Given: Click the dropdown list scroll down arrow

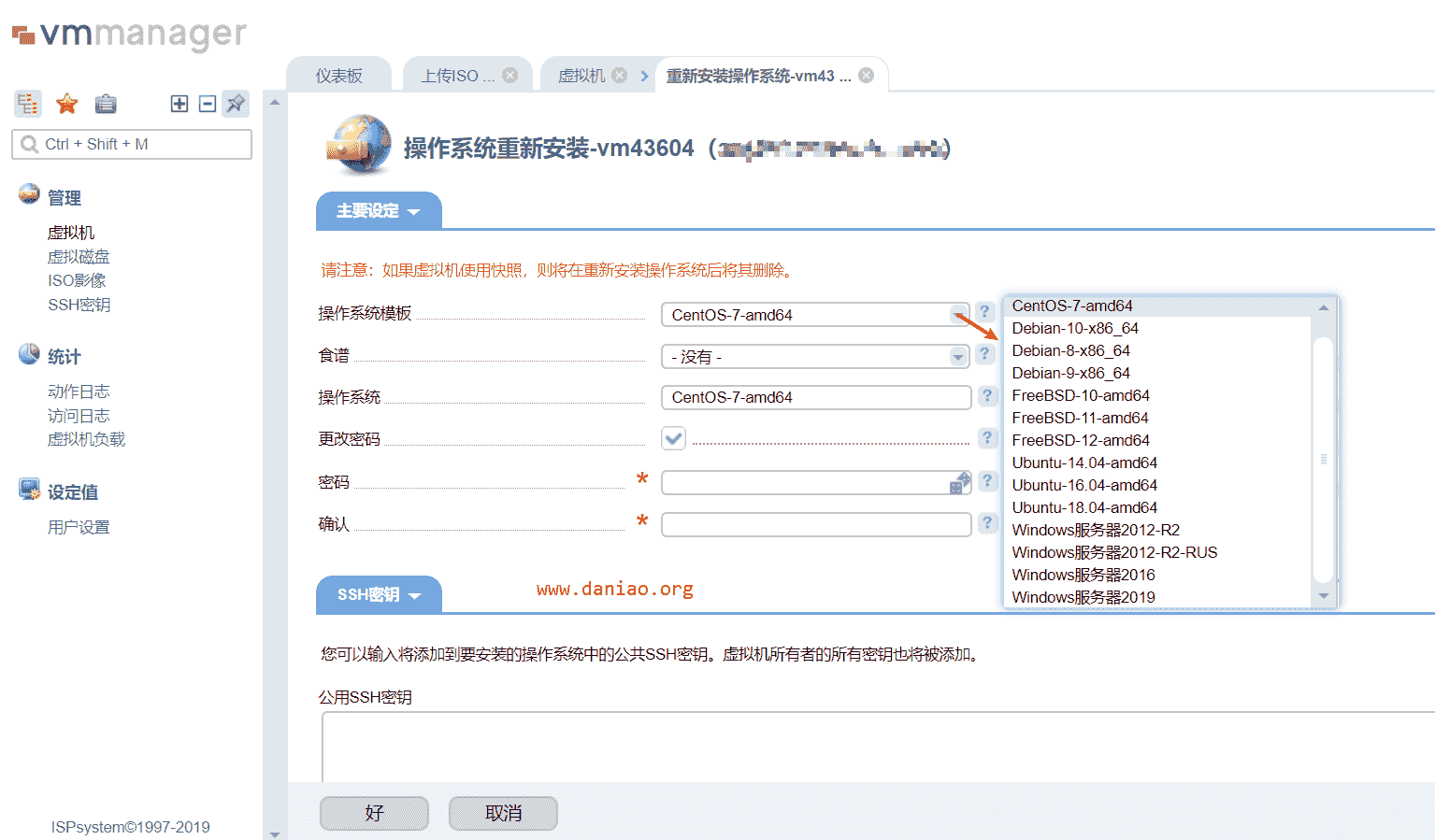Looking at the screenshot, I should [1323, 595].
